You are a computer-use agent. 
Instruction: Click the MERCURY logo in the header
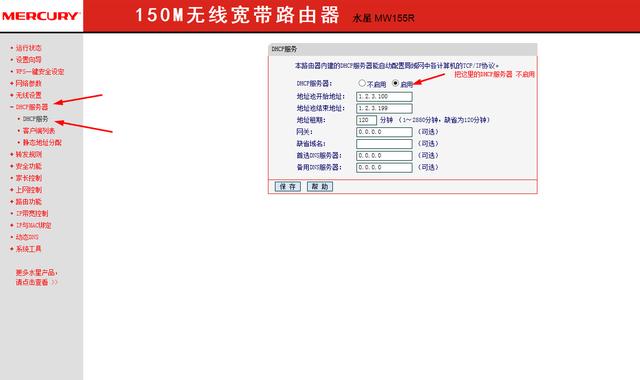(40, 16)
